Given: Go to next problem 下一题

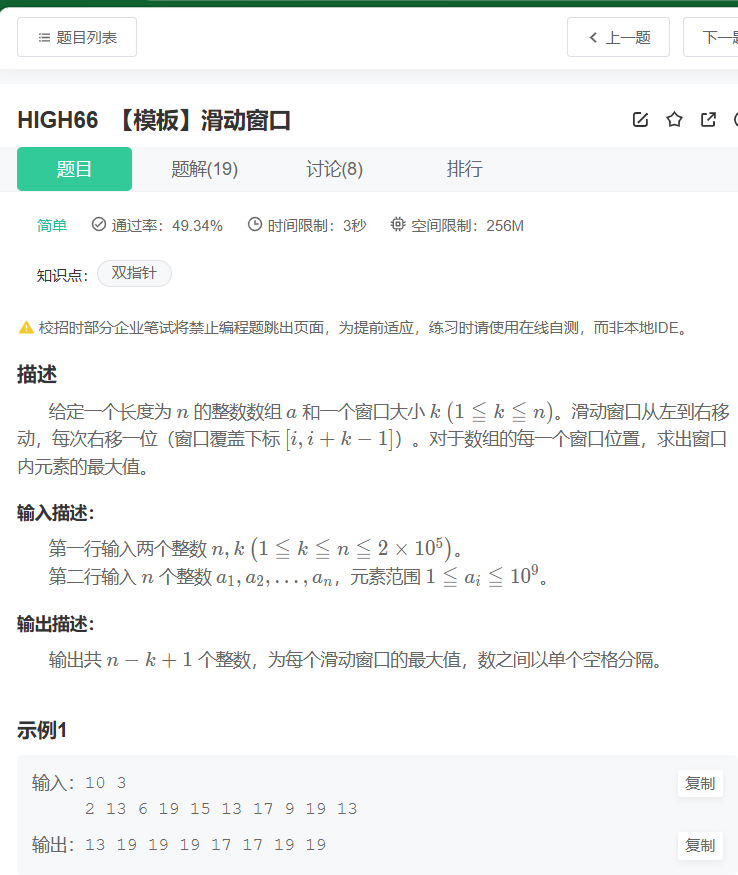Looking at the screenshot, I should (711, 37).
